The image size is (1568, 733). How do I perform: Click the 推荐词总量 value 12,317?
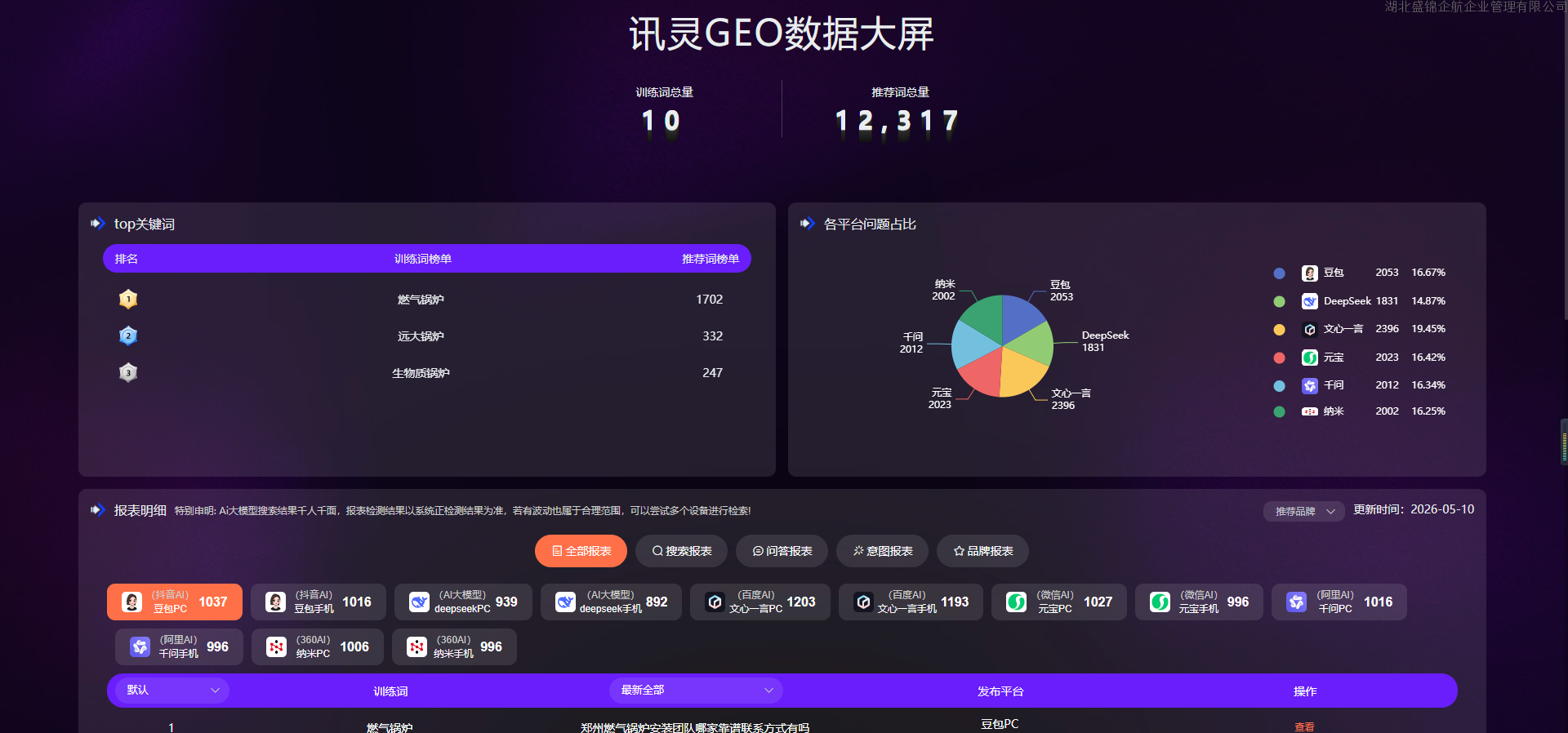897,122
